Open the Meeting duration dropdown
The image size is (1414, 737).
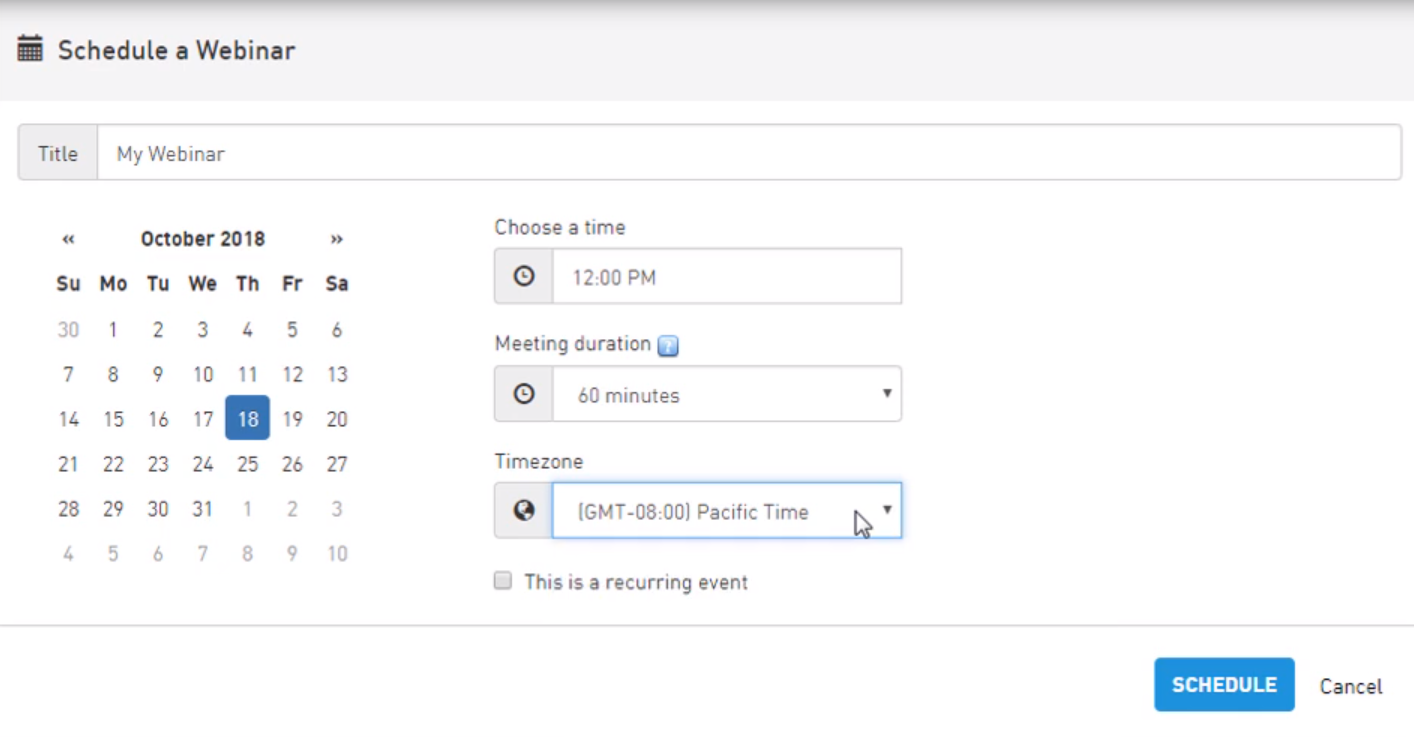(727, 394)
